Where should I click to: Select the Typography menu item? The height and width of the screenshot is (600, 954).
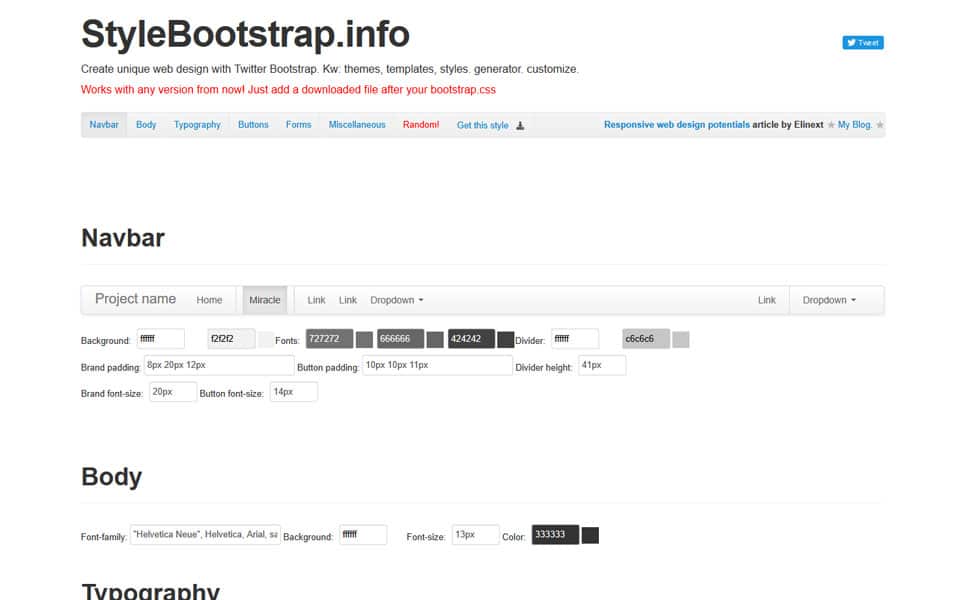tap(196, 124)
